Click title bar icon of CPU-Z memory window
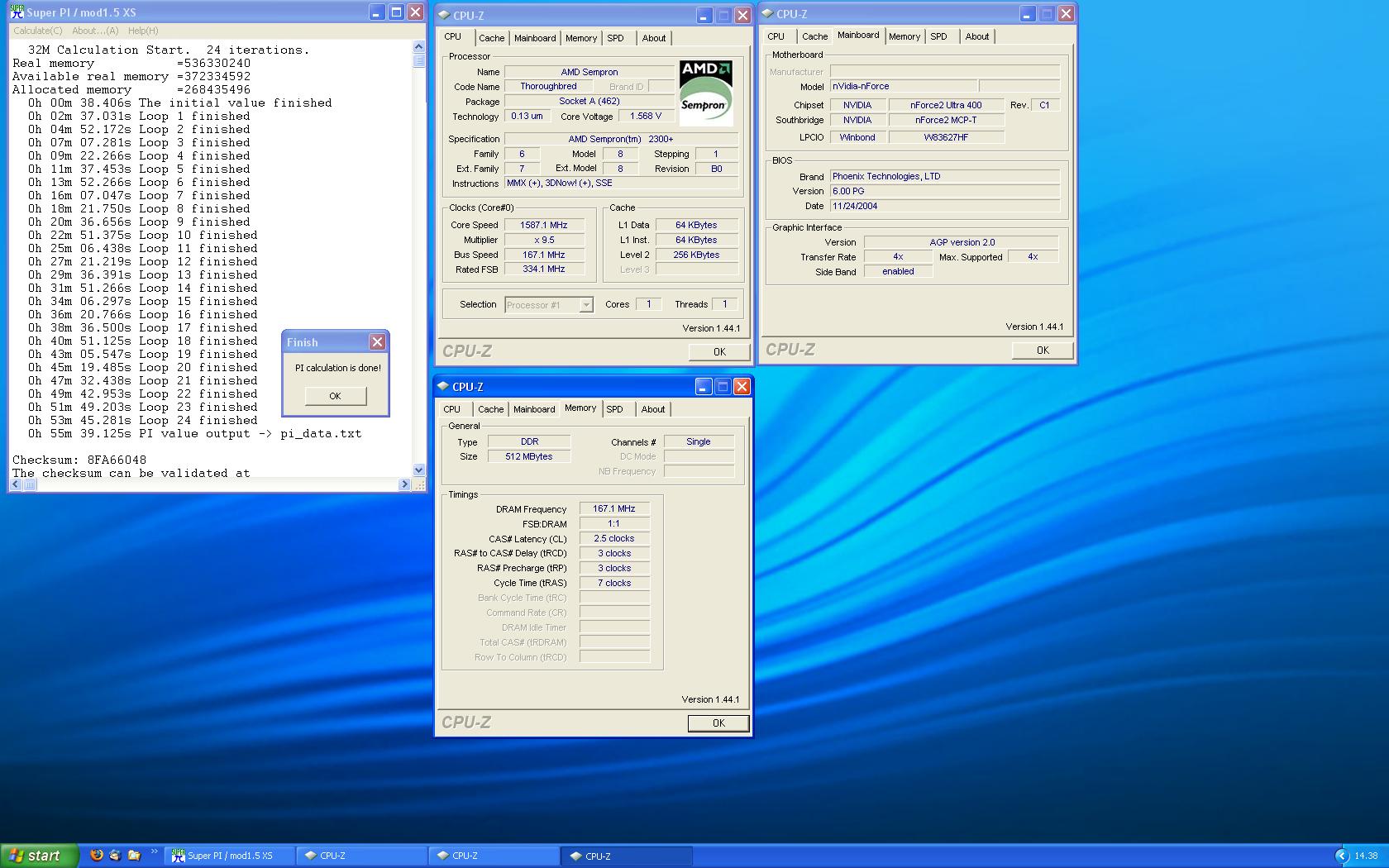The image size is (1389, 868). point(442,386)
